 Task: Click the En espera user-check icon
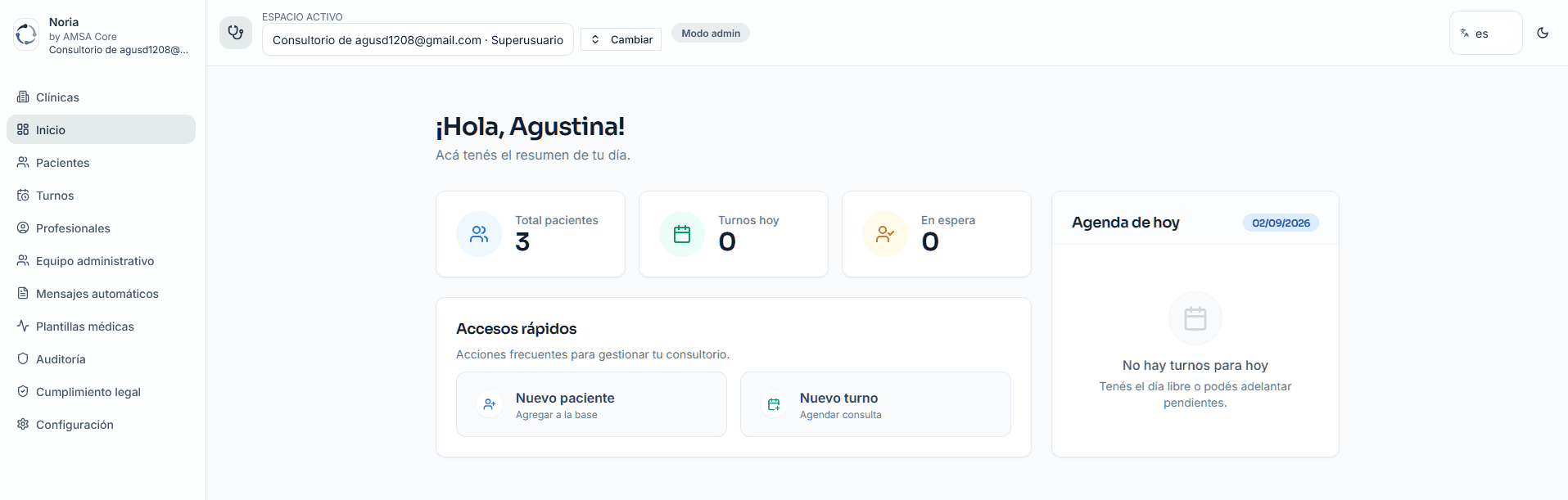(885, 234)
